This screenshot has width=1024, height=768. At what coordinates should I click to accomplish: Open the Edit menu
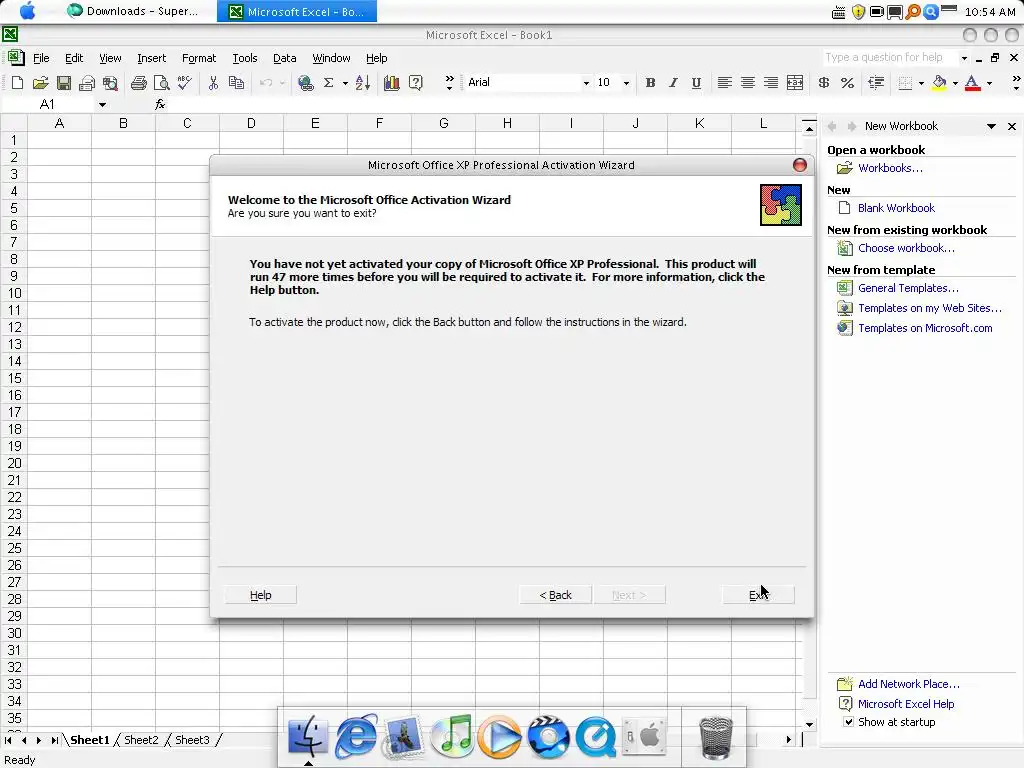[x=74, y=58]
